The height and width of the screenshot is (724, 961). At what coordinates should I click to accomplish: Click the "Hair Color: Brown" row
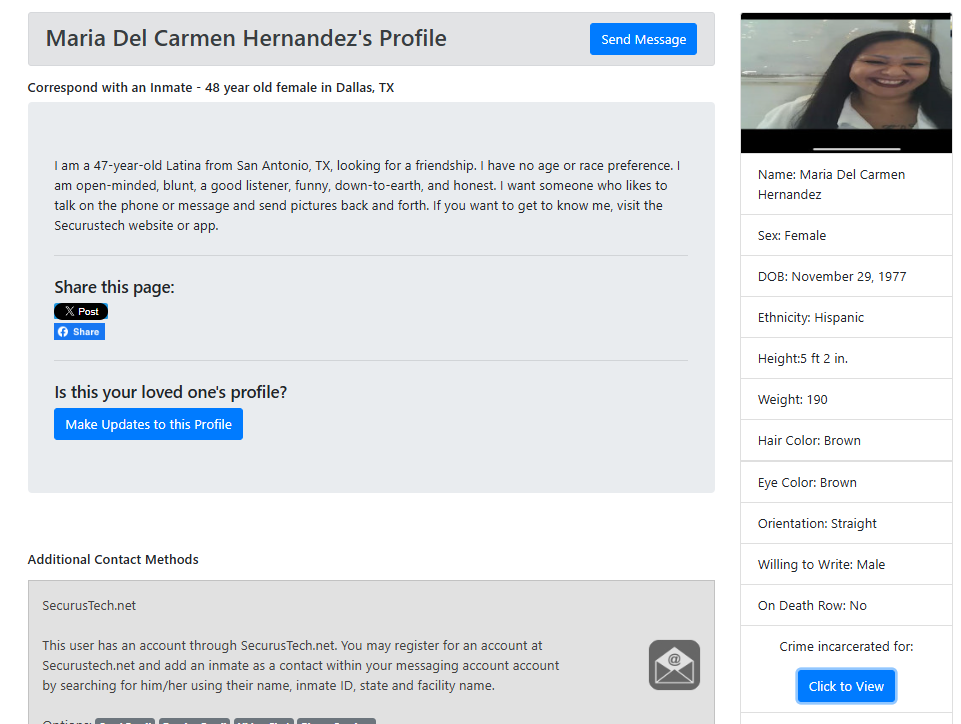(x=846, y=441)
